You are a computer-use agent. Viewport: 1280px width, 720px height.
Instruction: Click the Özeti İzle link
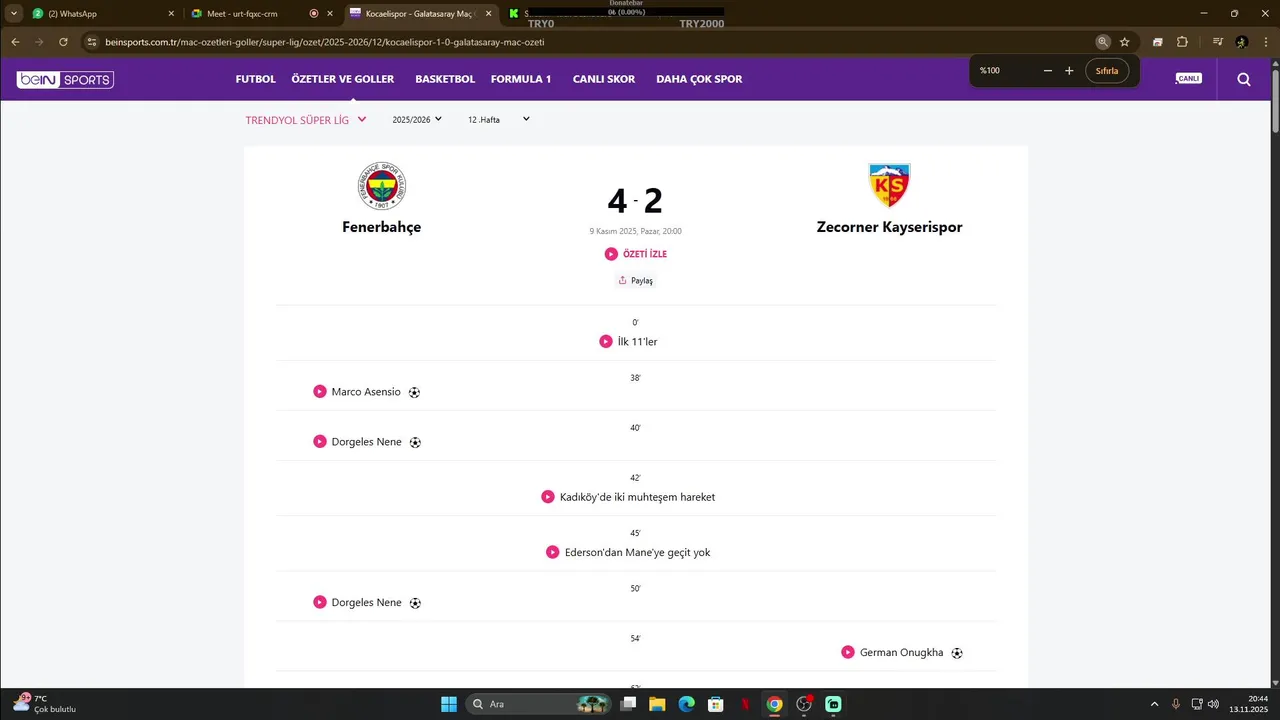tap(636, 254)
